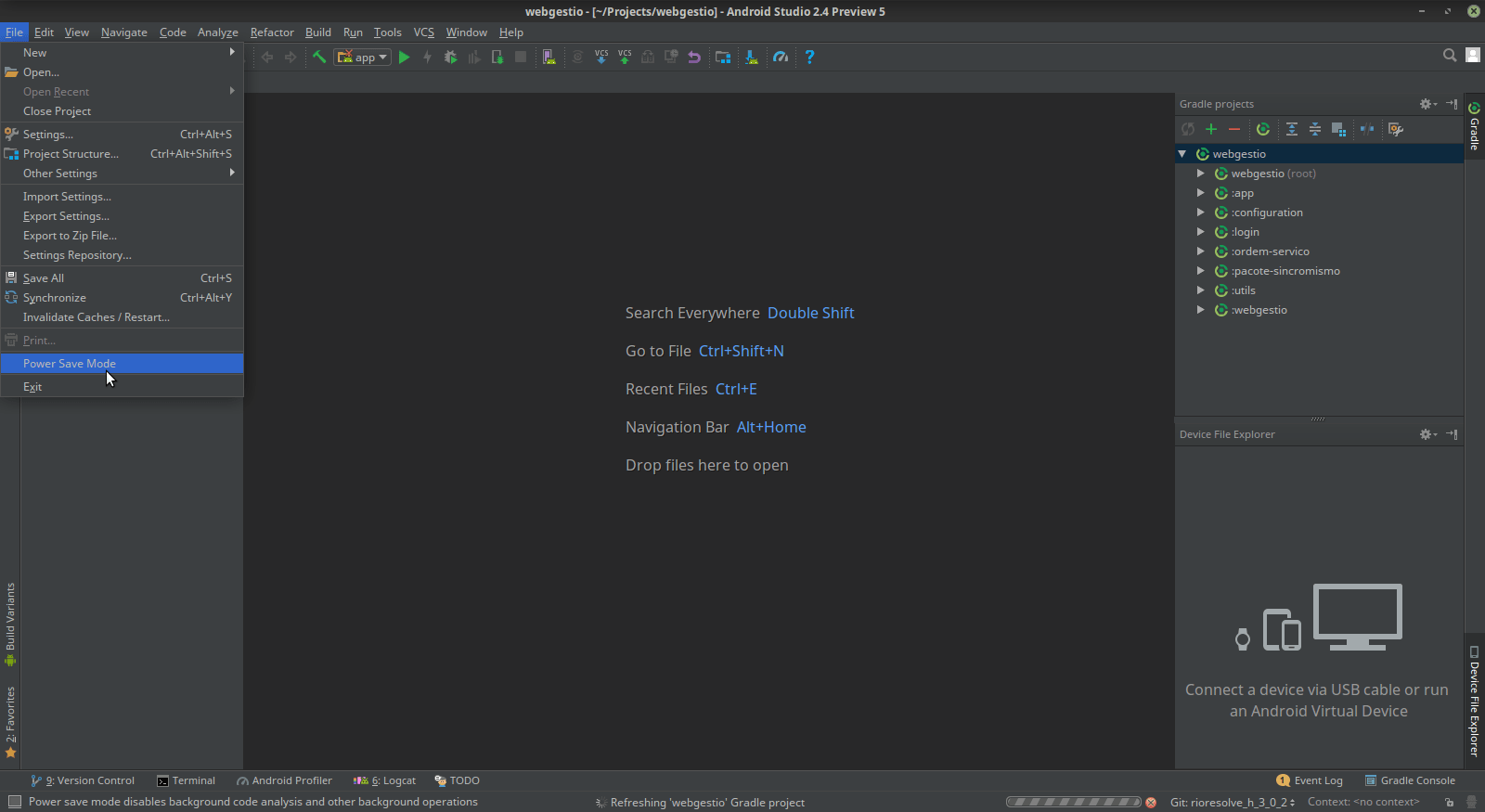Viewport: 1485px width, 812px height.
Task: Toggle Power Save Mode menu entry
Action: (122, 364)
